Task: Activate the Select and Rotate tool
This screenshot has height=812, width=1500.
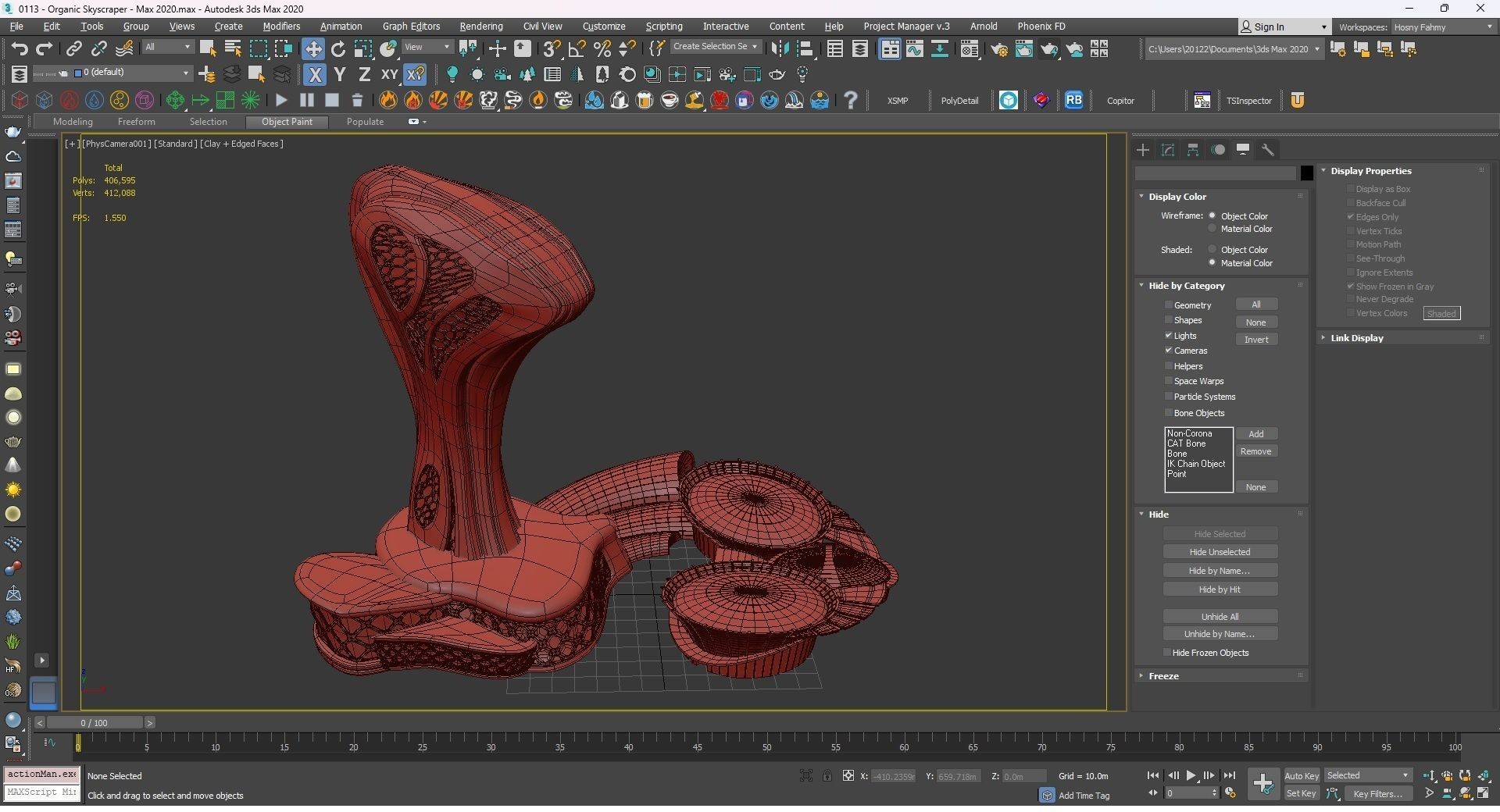Action: pyautogui.click(x=338, y=48)
